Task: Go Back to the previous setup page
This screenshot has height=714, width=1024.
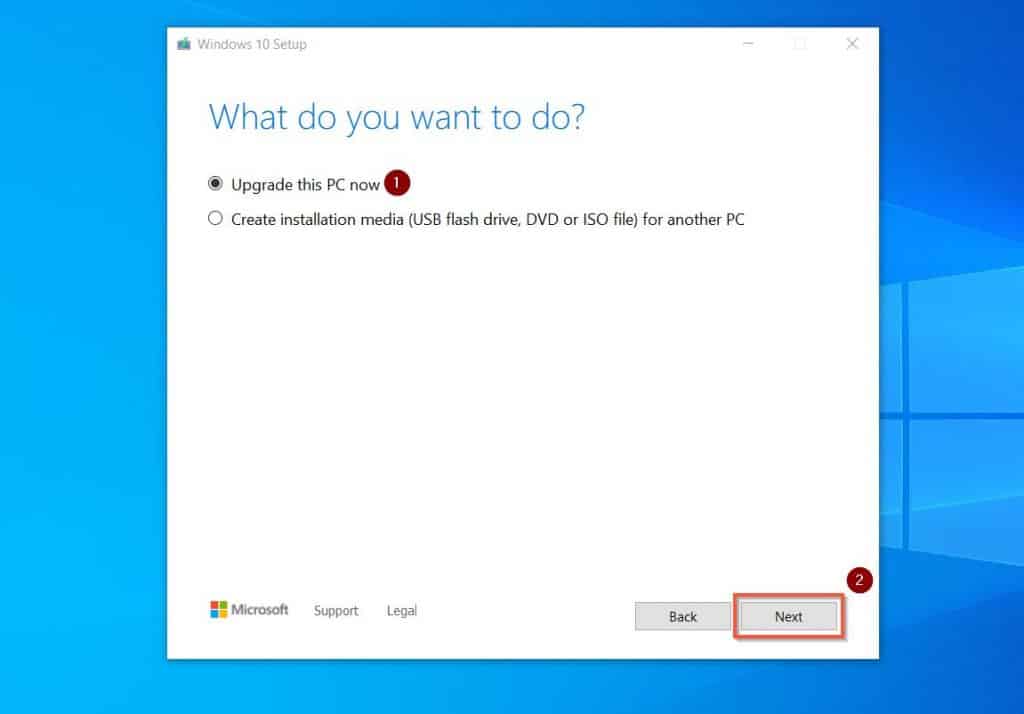Action: coord(682,616)
